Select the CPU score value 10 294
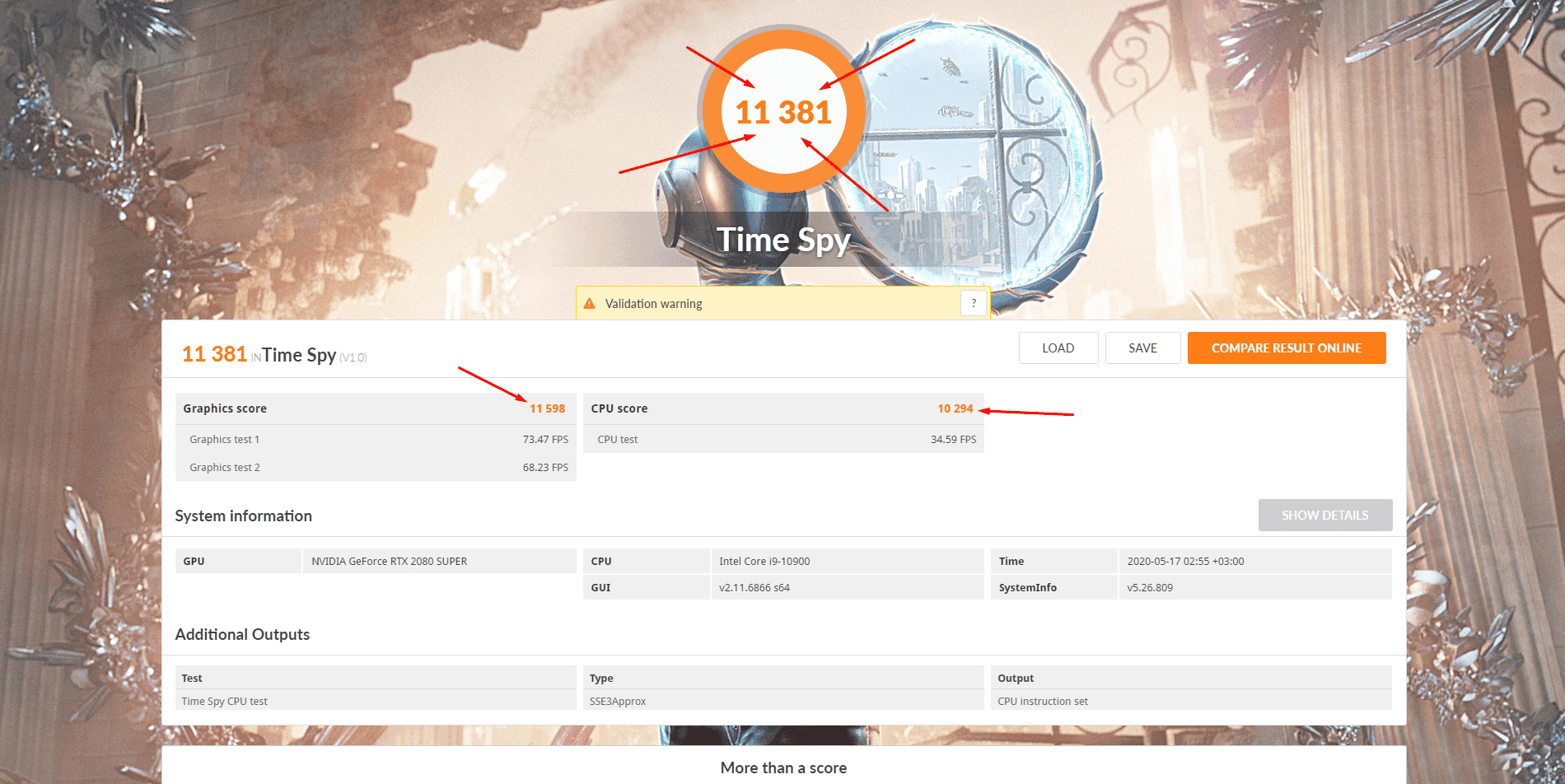The image size is (1565, 784). pos(955,408)
